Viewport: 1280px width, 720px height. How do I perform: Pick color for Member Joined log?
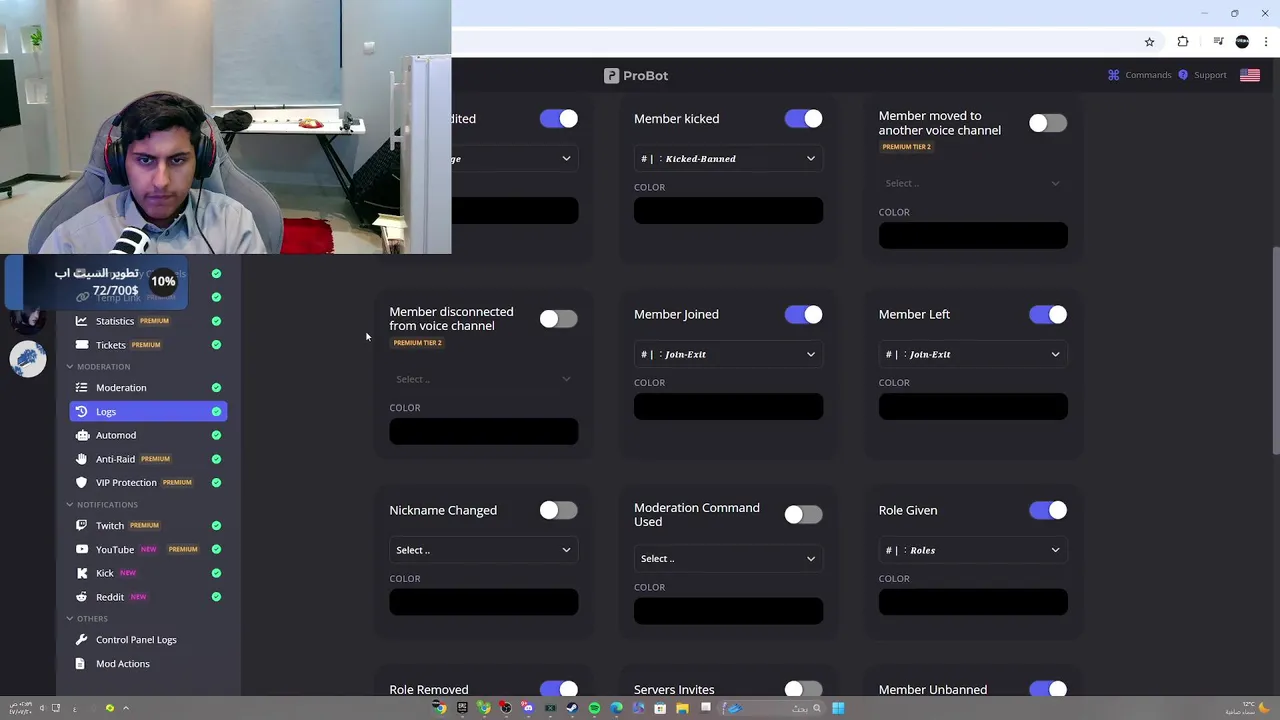728,407
